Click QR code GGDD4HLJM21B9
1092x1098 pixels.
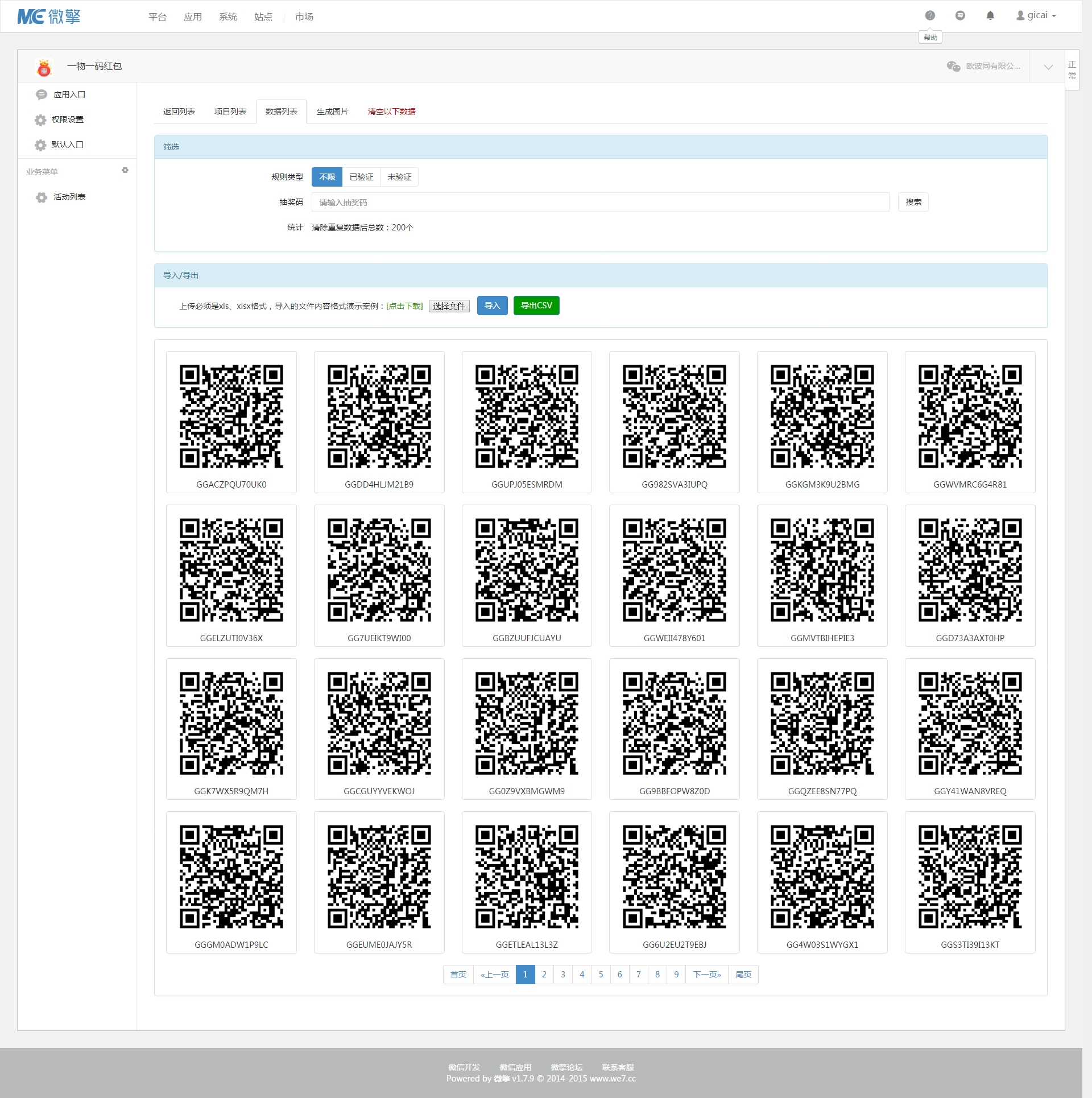click(x=379, y=416)
